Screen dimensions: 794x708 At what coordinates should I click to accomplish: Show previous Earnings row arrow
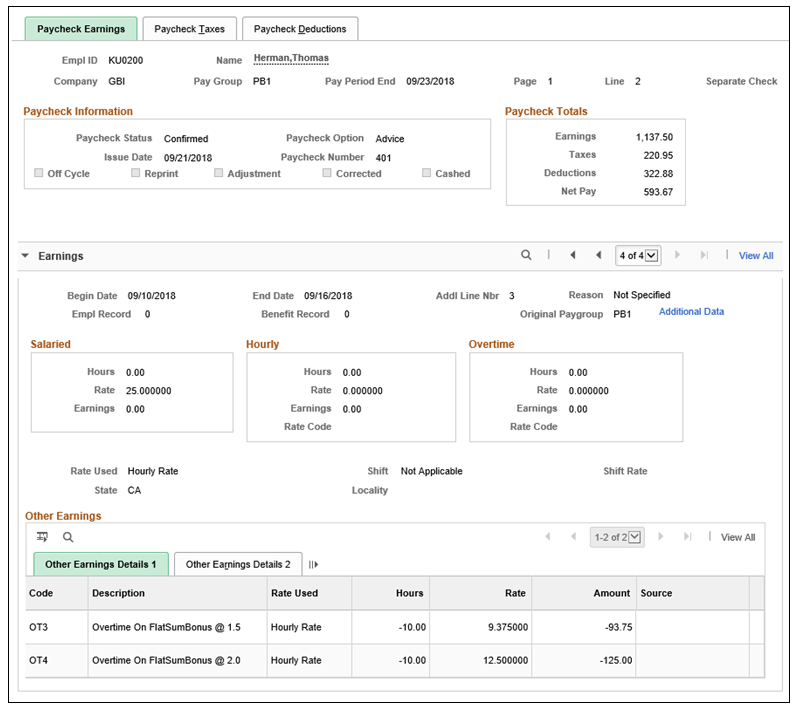[599, 255]
